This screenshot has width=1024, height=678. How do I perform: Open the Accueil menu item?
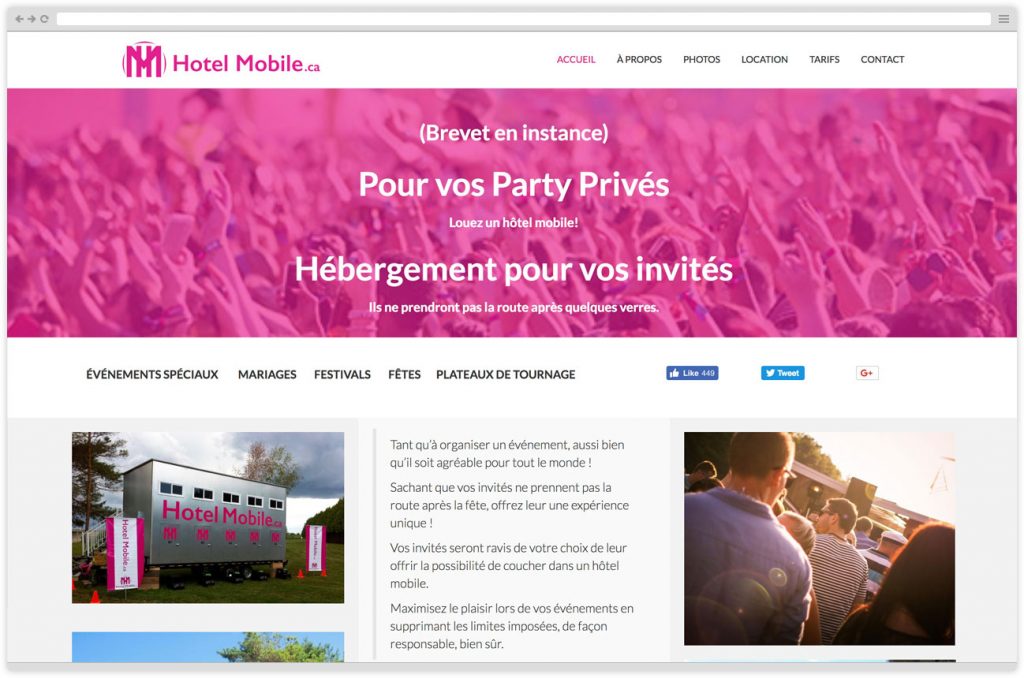point(576,59)
